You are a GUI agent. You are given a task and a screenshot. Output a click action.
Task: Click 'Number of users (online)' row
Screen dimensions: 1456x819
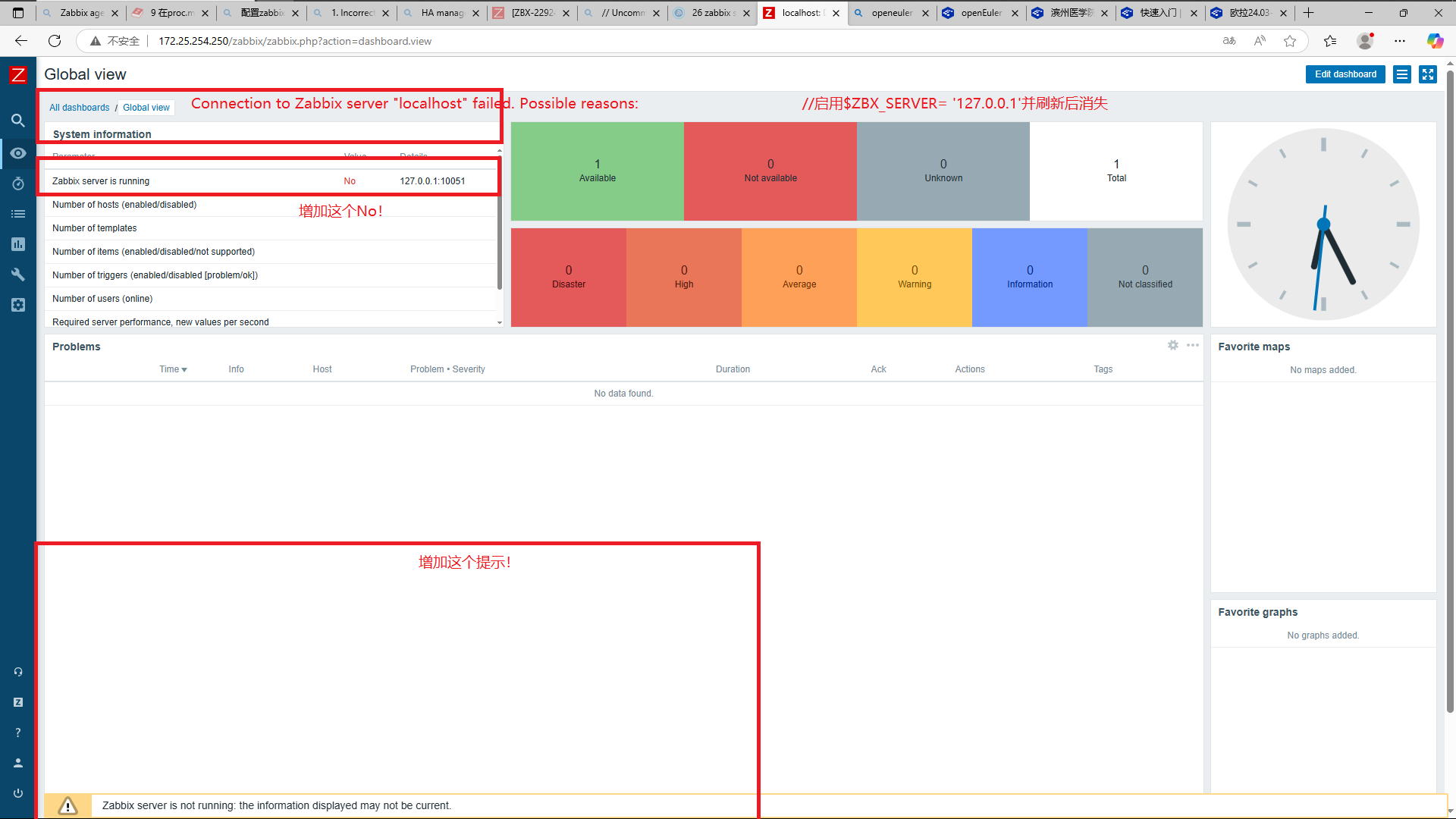pos(270,299)
